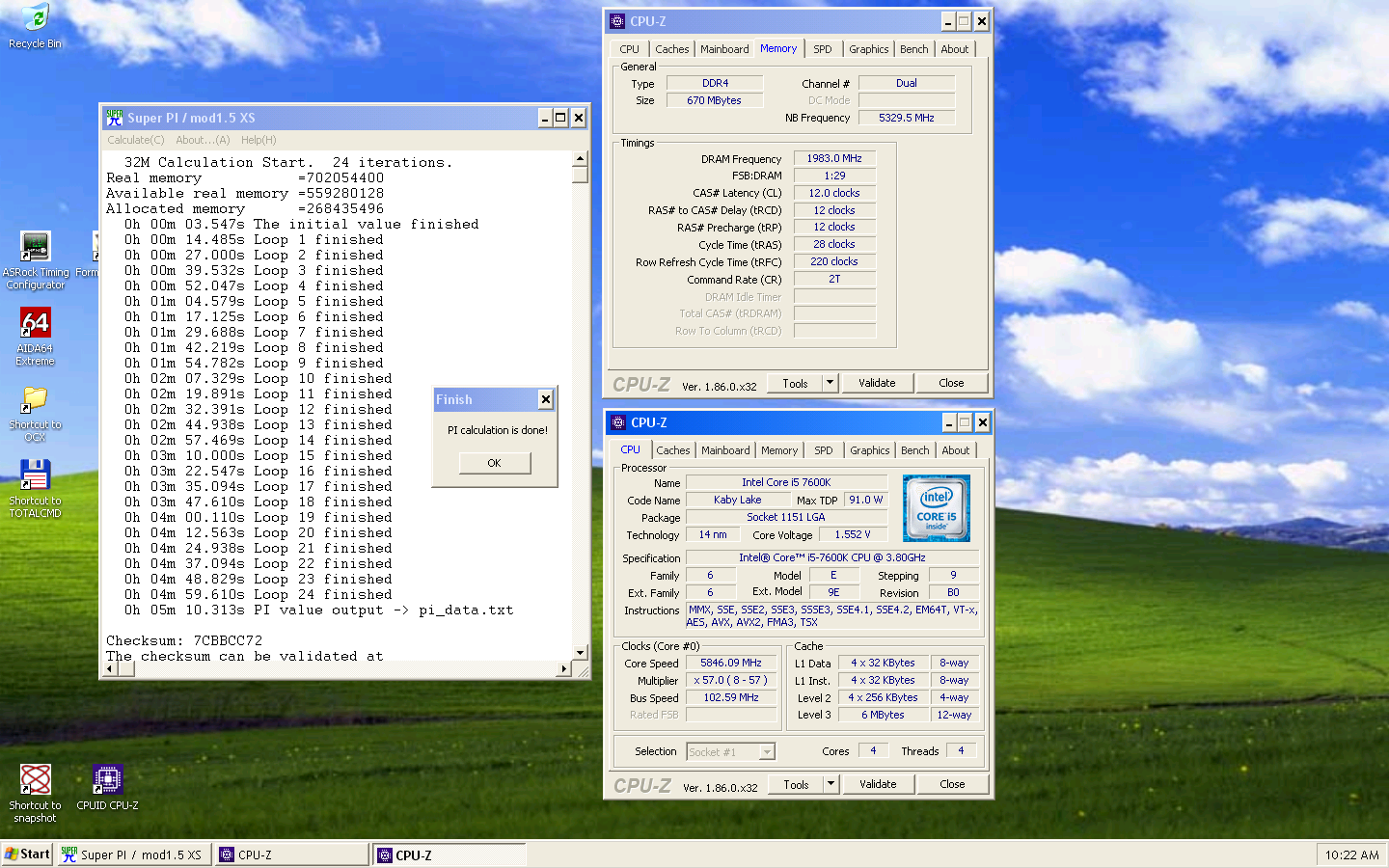Viewport: 1389px width, 868px height.
Task: Open Calculate(C) menu in Super PI
Action: (136, 140)
